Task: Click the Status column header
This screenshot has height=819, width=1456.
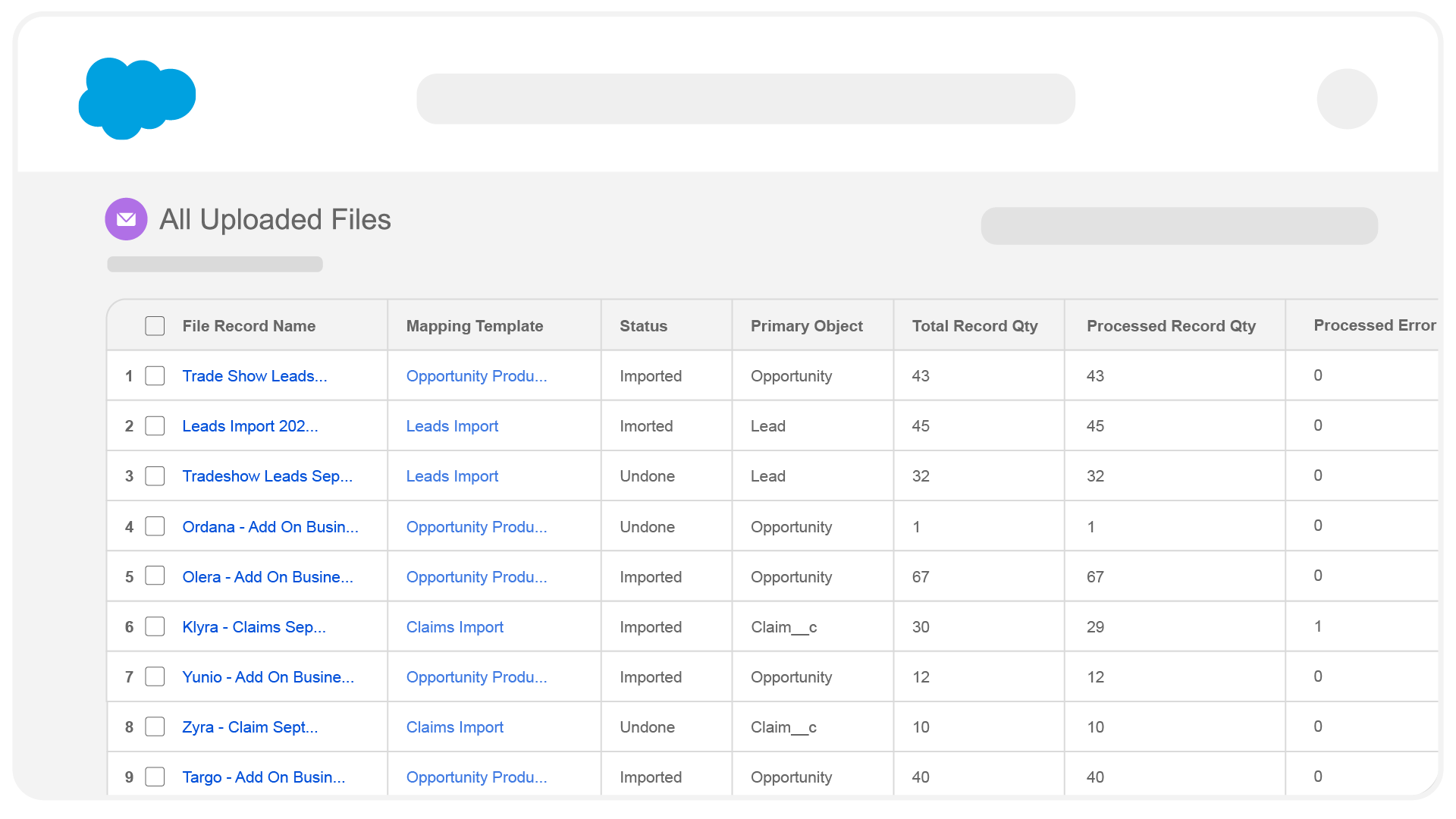Action: [x=643, y=325]
